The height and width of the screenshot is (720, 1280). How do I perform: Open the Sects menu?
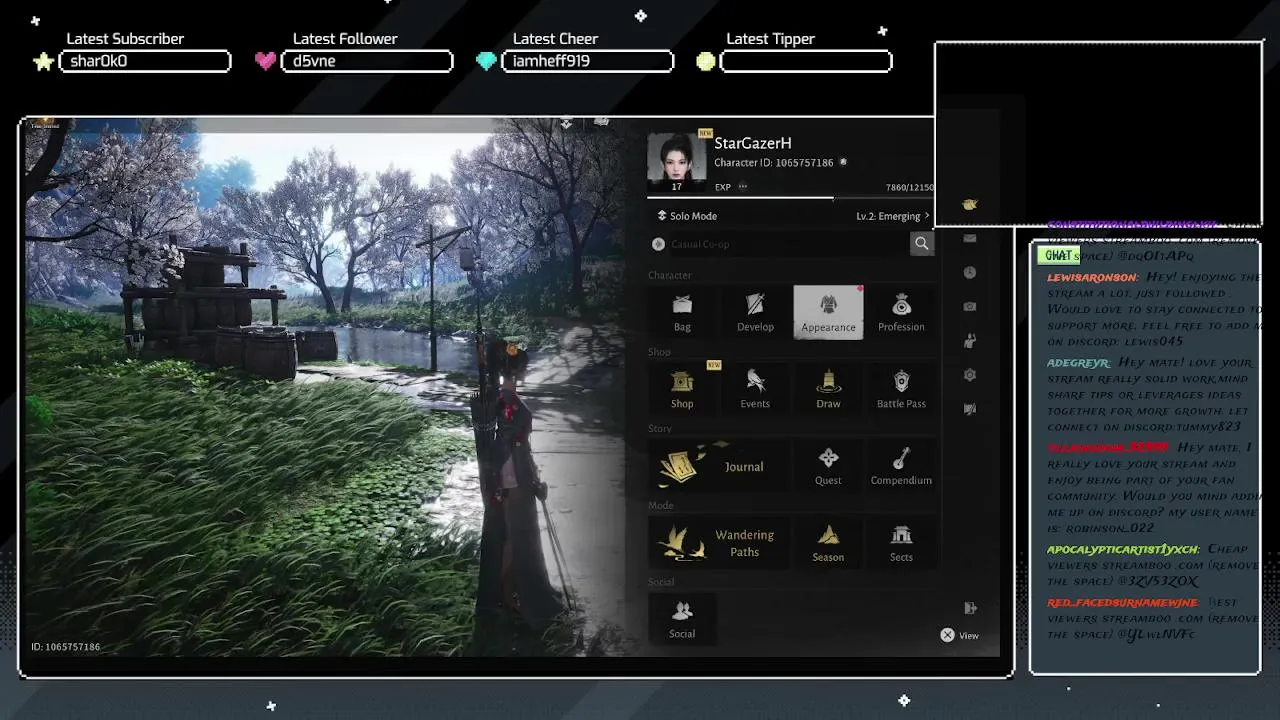coord(901,543)
